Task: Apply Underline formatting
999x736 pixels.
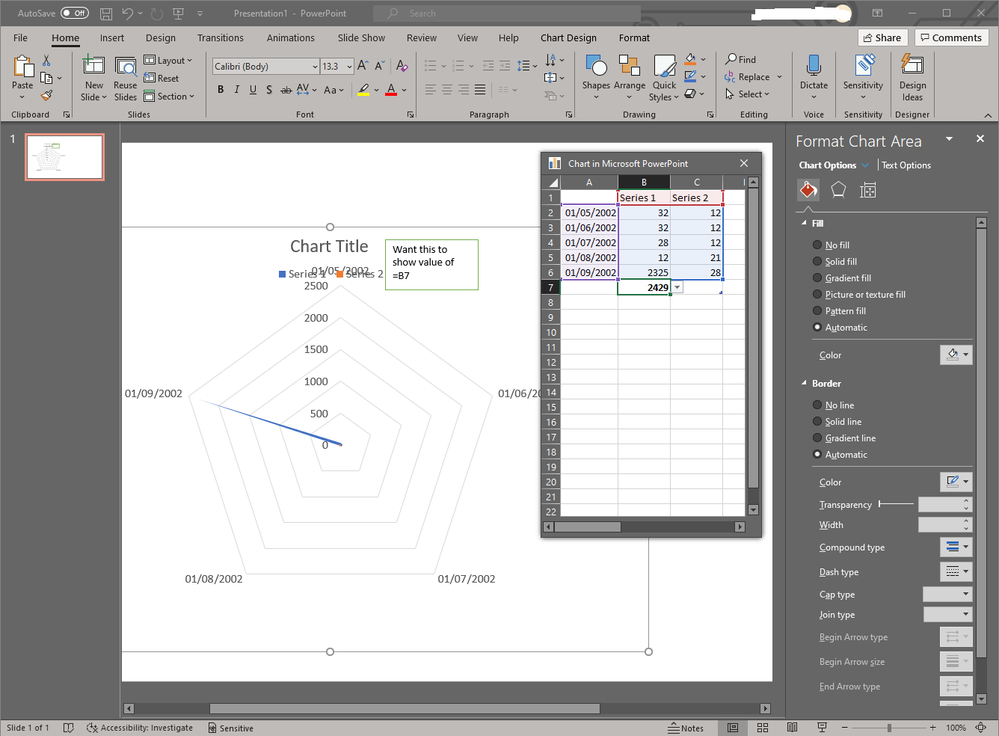Action: click(x=253, y=90)
